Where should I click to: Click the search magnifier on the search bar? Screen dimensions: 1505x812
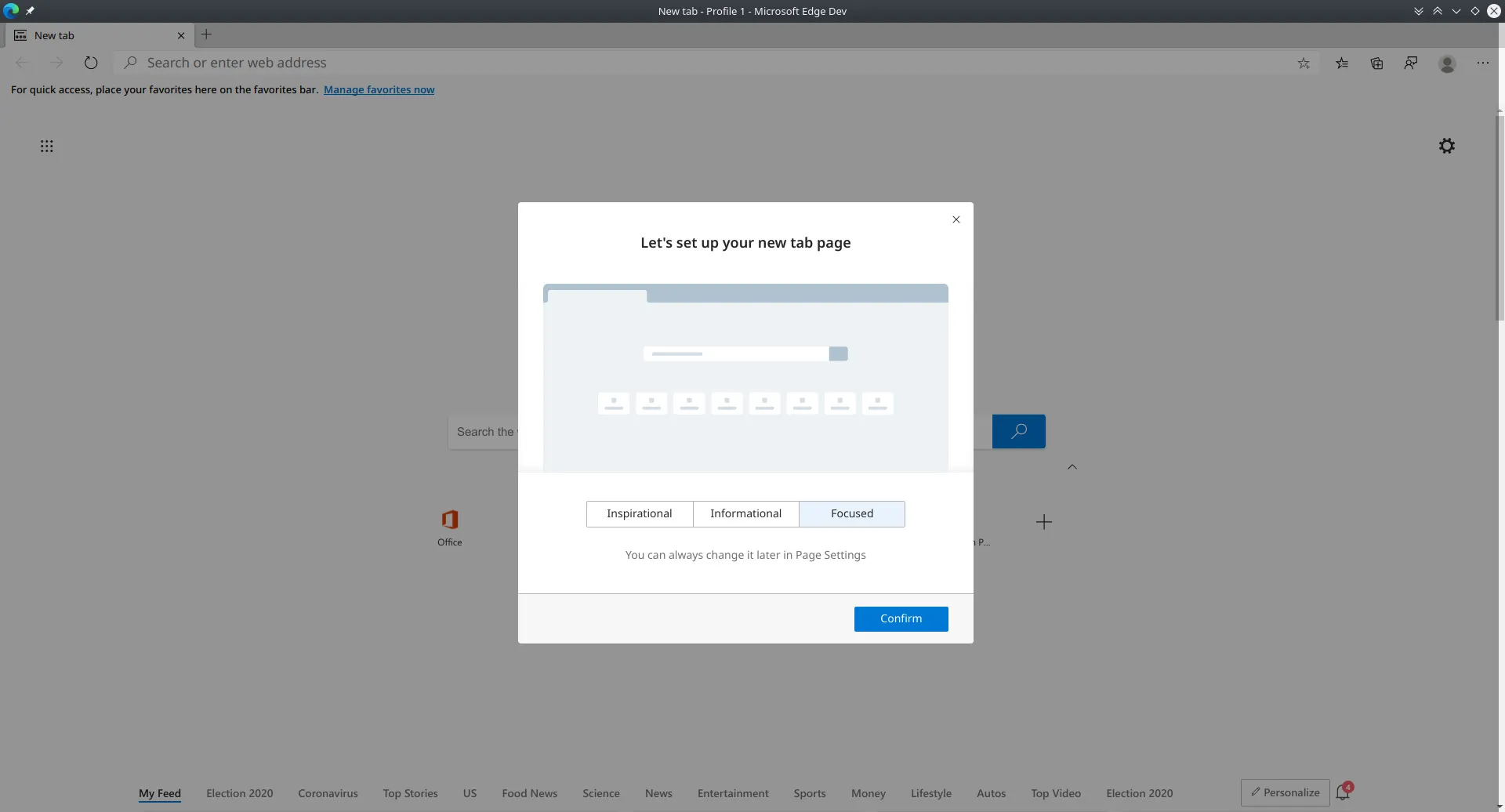[x=1018, y=431]
